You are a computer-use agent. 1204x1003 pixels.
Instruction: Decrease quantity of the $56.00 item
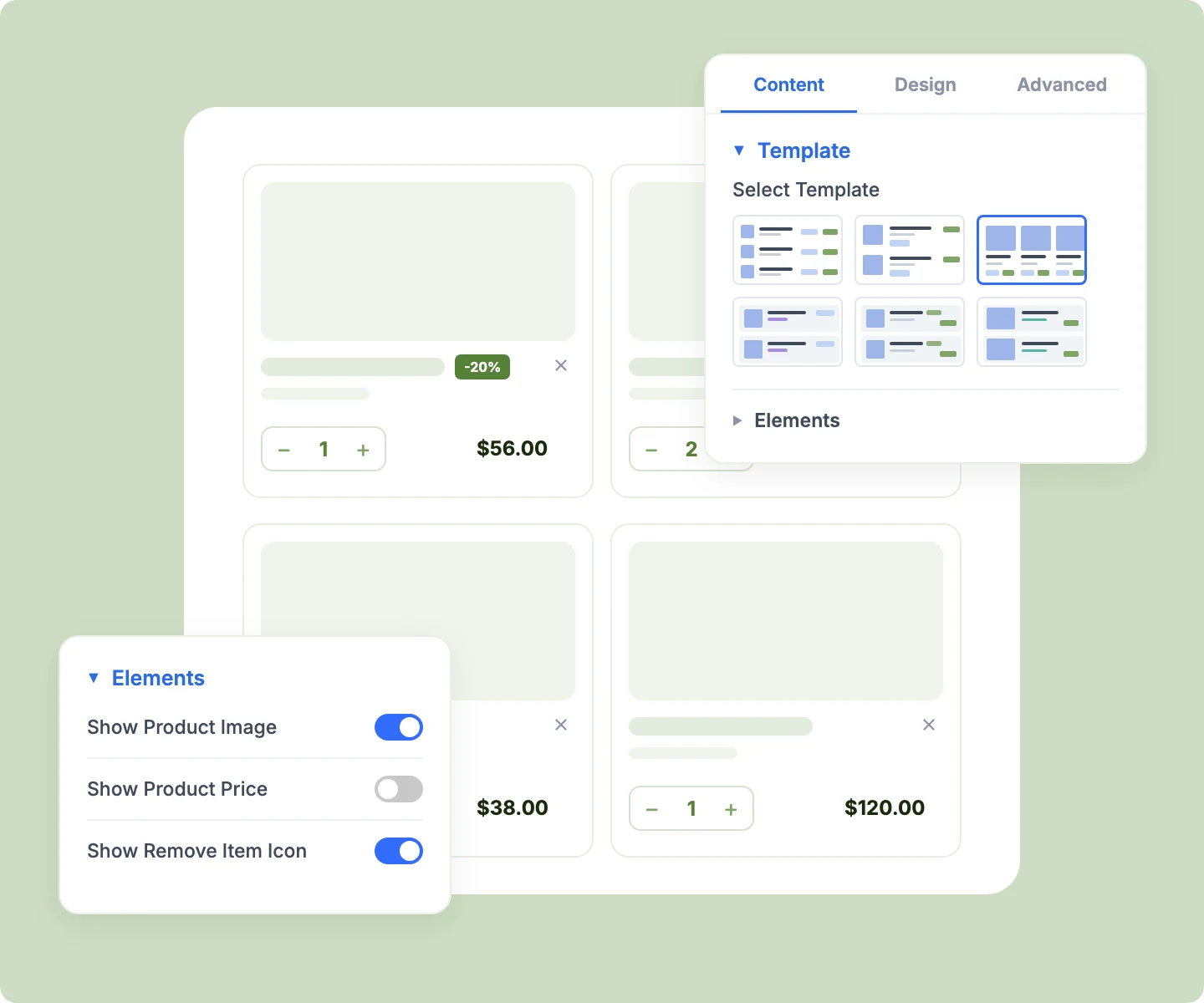(284, 450)
